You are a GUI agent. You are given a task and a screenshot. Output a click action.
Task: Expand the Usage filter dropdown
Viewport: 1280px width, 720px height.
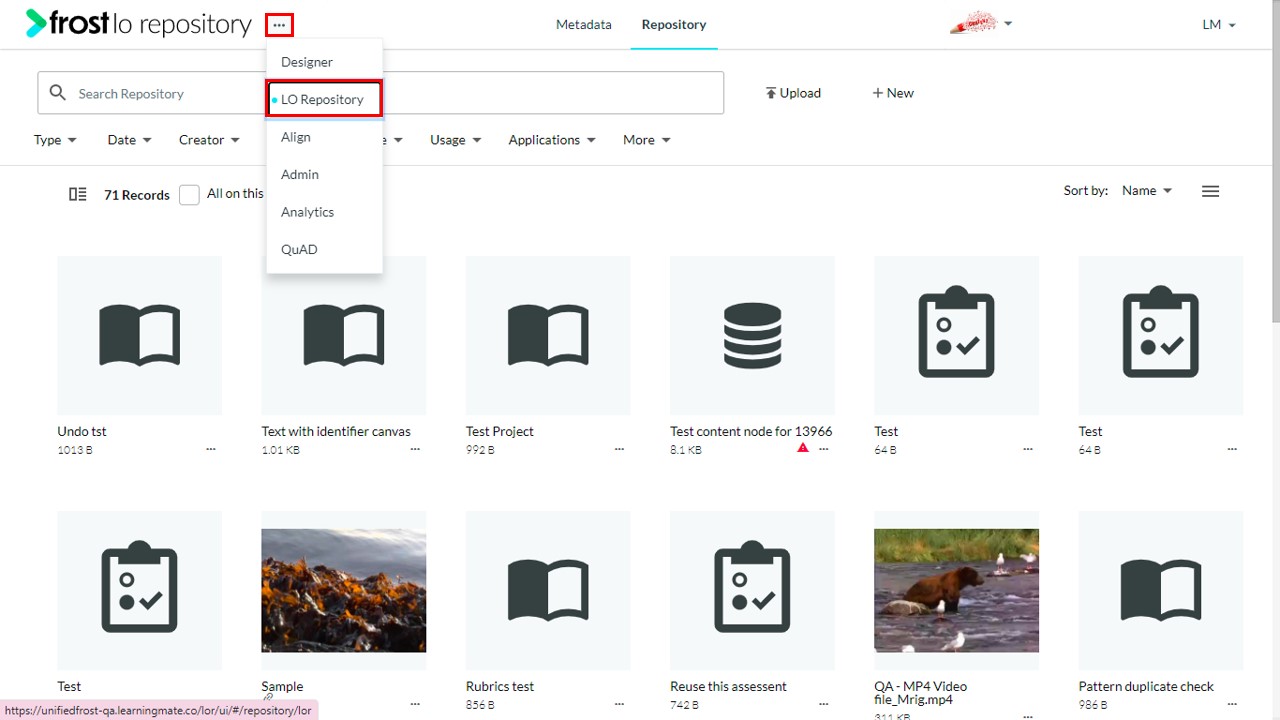coord(455,140)
